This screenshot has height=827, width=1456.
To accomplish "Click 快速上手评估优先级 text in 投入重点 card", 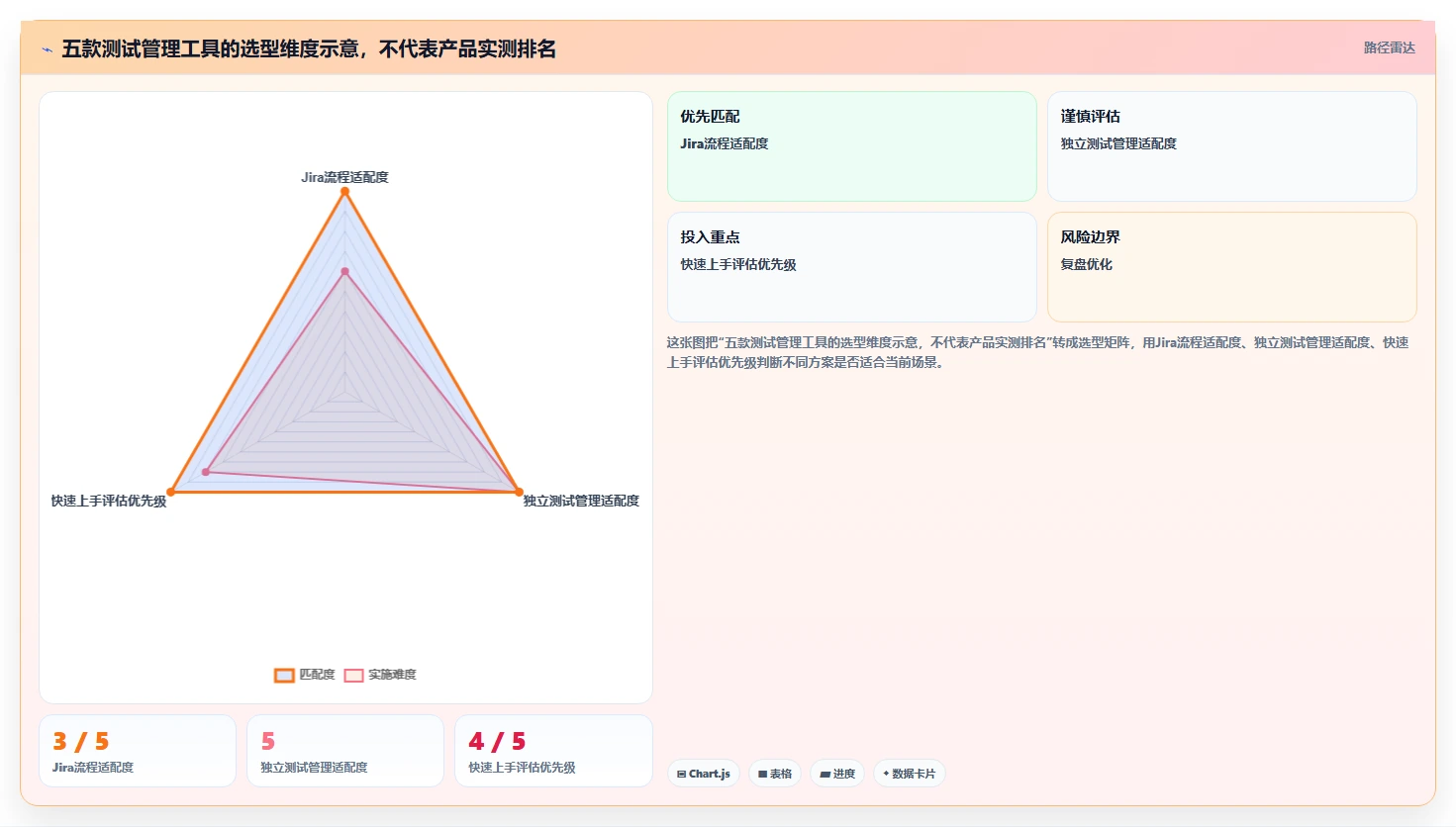I will click(738, 264).
